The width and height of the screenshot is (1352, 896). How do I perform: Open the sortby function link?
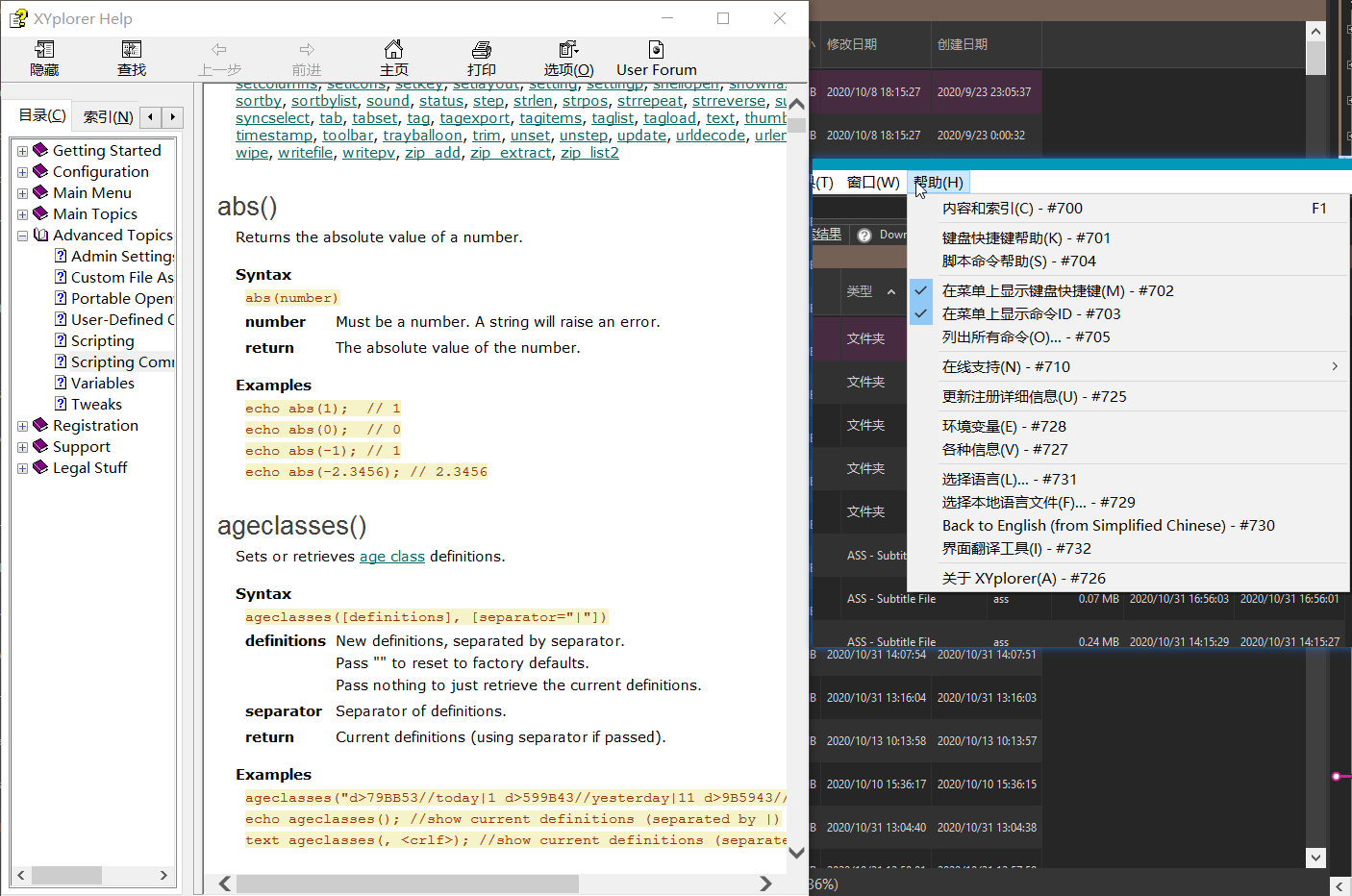259,101
